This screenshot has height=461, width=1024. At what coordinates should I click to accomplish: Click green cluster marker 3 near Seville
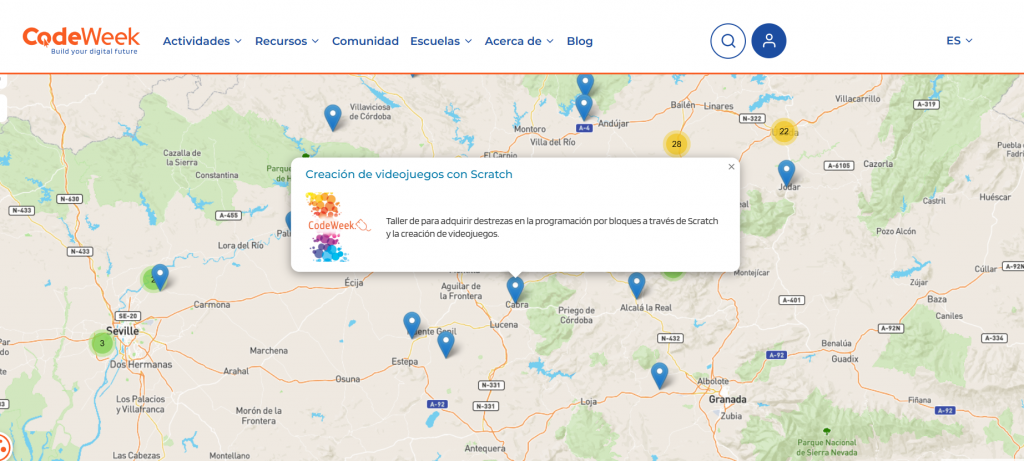[101, 343]
